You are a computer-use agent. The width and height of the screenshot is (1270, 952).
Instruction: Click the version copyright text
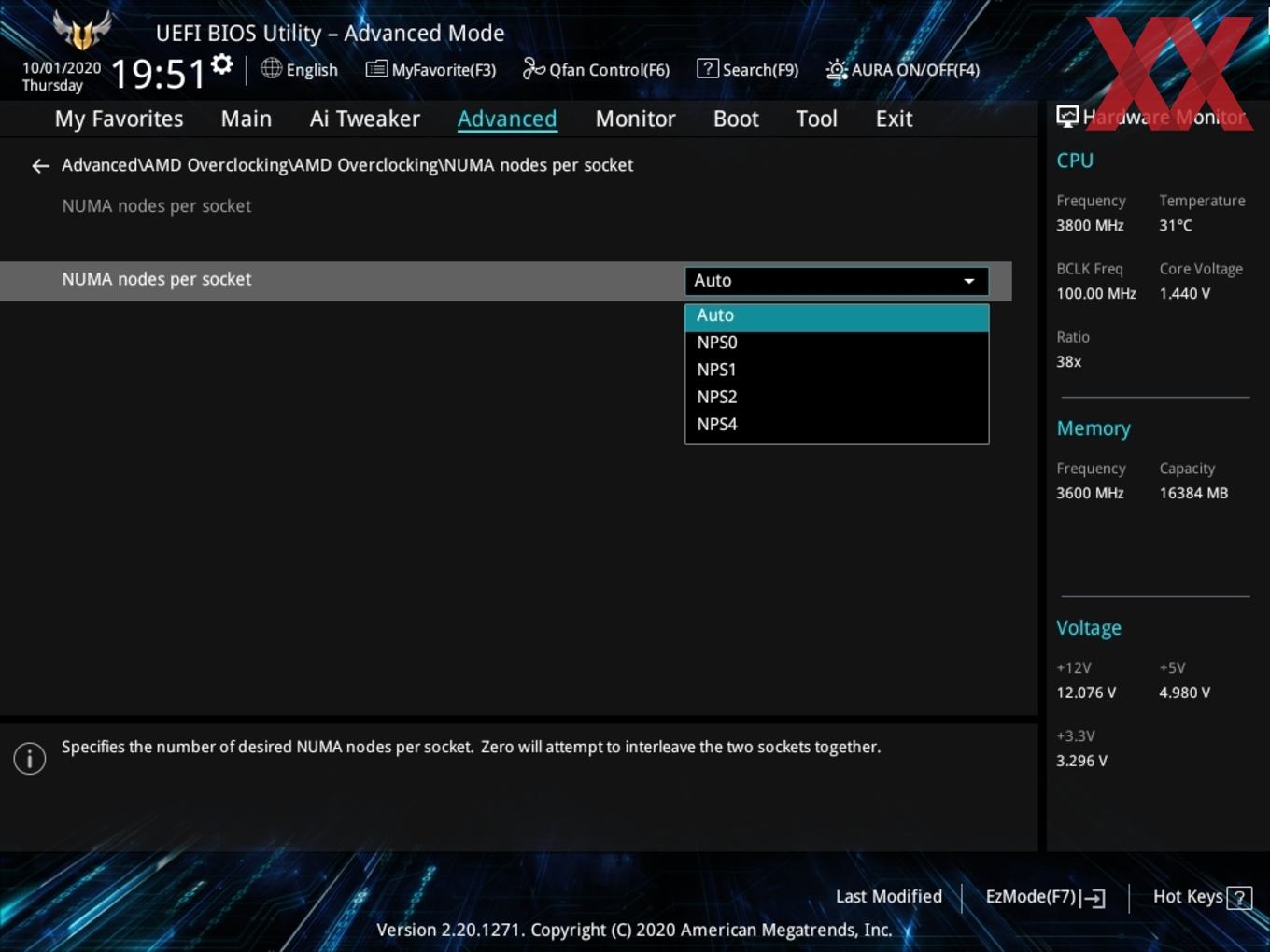634,931
